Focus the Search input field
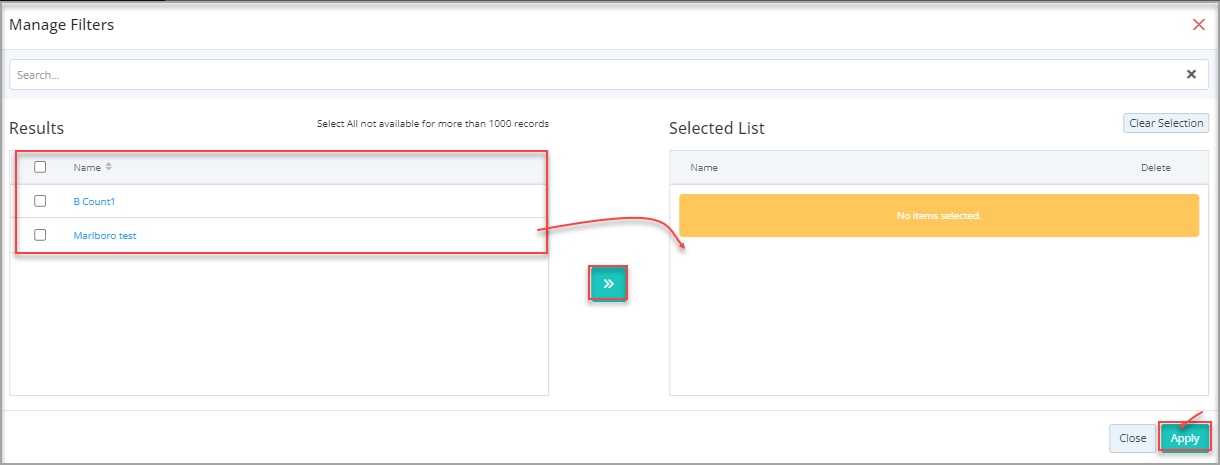 590,74
